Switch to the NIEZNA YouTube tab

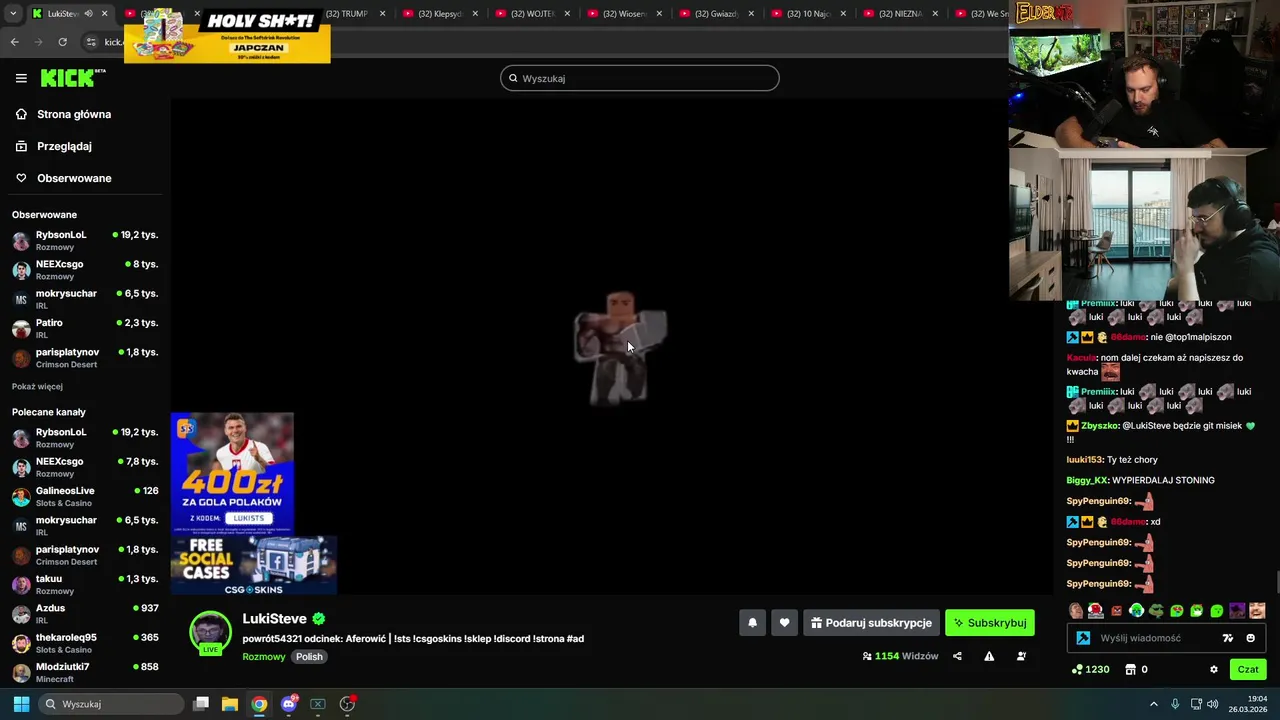point(900,14)
